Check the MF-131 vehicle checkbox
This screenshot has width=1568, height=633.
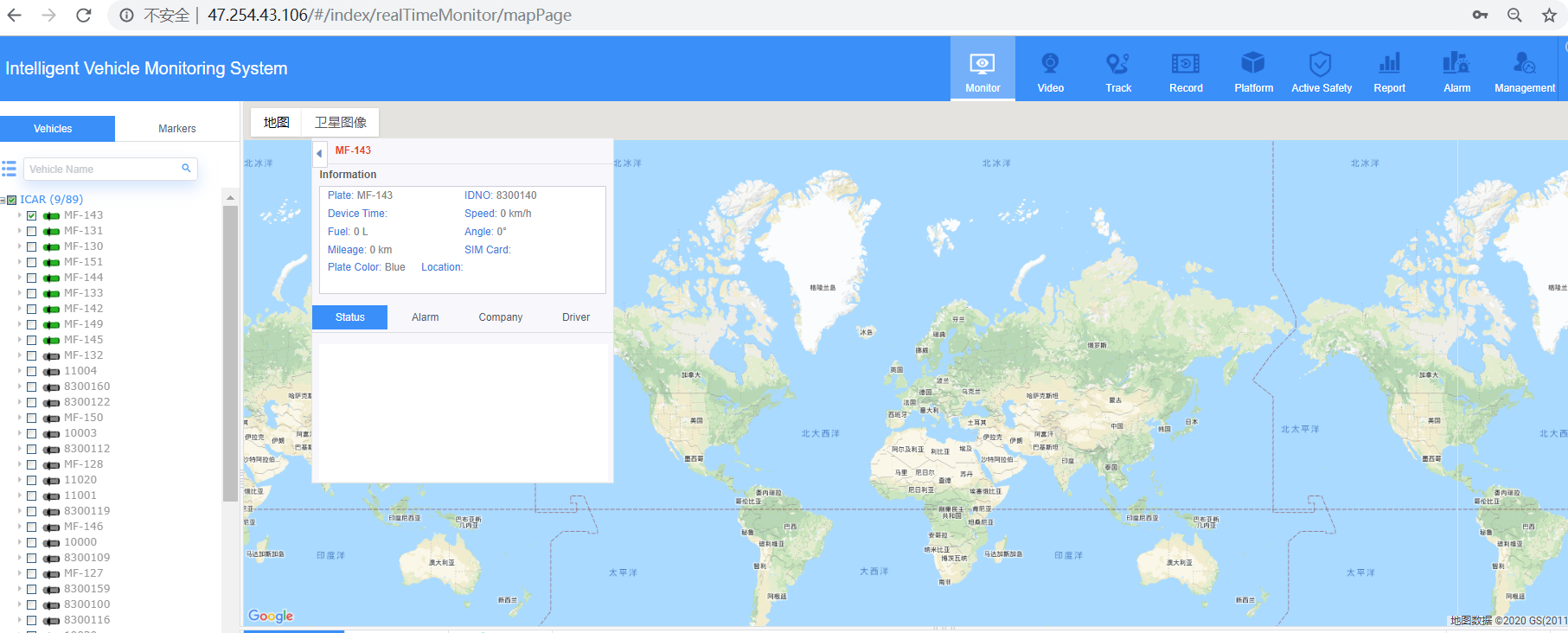32,231
